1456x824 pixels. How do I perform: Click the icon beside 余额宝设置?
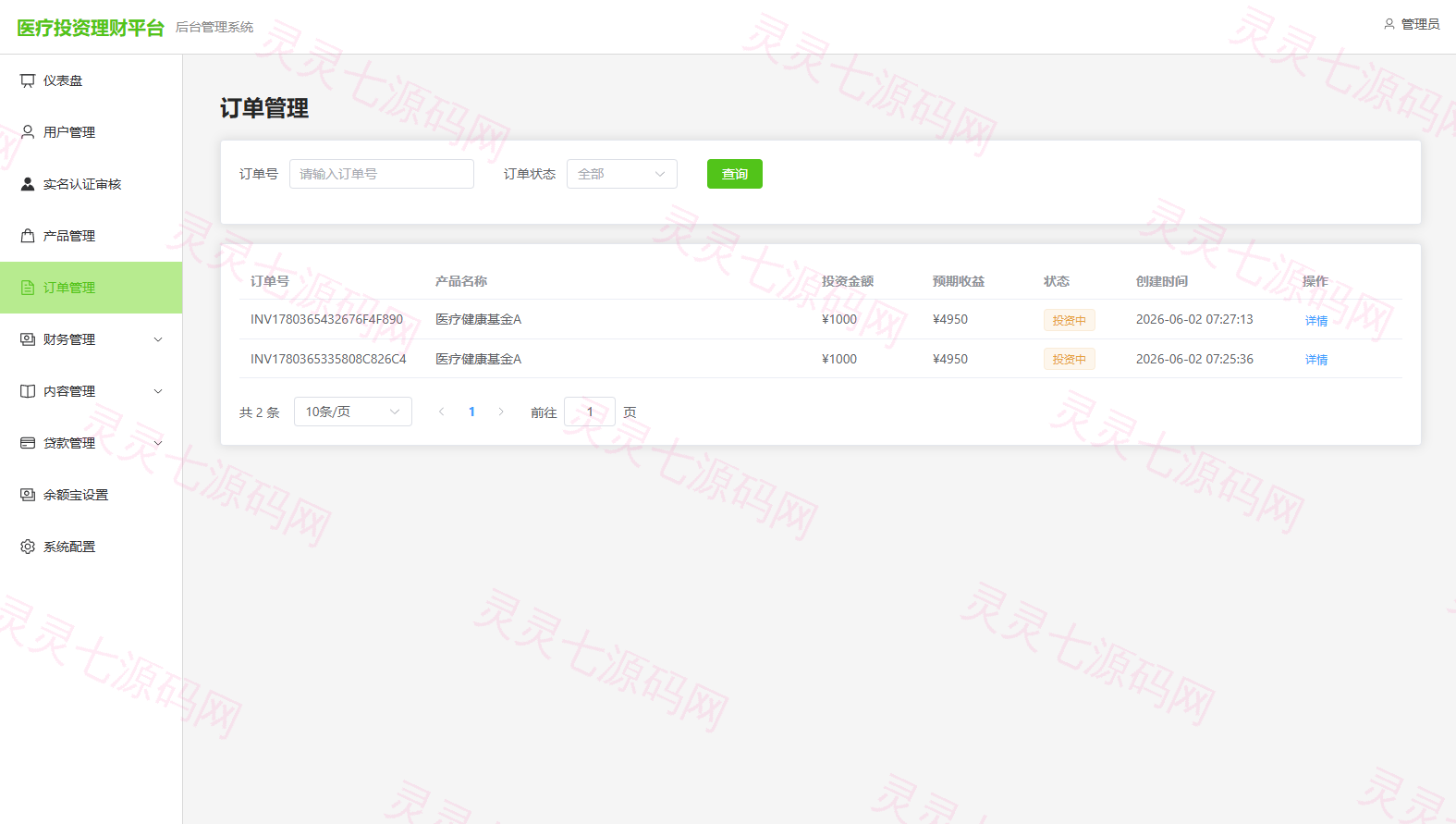pos(28,495)
